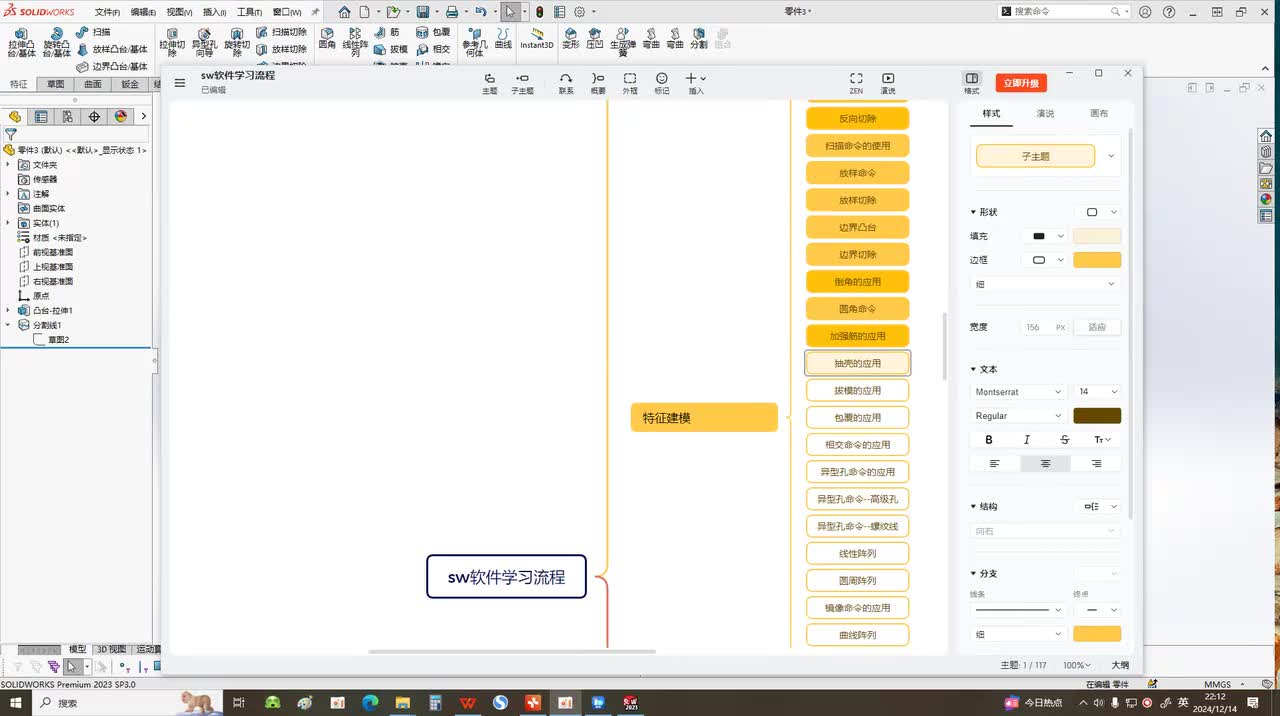1280x716 pixels.
Task: Click SolidWorks save icon
Action: tap(423, 12)
